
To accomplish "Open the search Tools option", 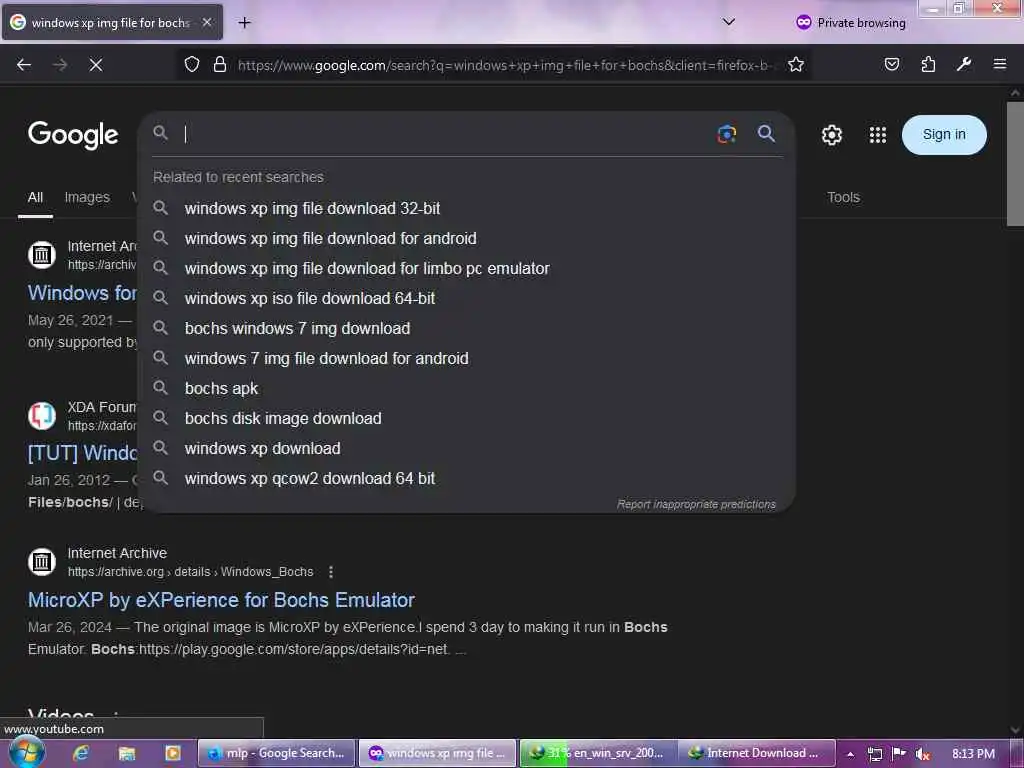I will [843, 197].
